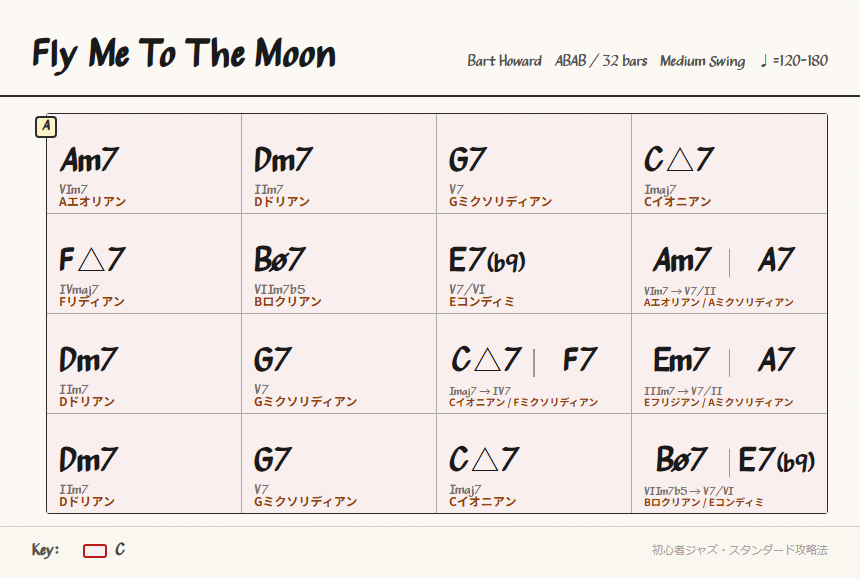The width and height of the screenshot is (860, 578).
Task: Select the CΔ7 chord in last row
Action: (484, 460)
